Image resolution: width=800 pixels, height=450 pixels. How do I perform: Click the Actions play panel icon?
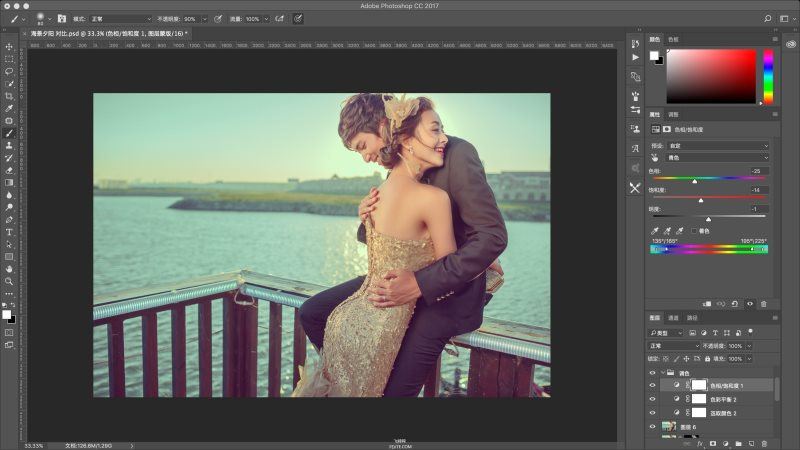(635, 57)
